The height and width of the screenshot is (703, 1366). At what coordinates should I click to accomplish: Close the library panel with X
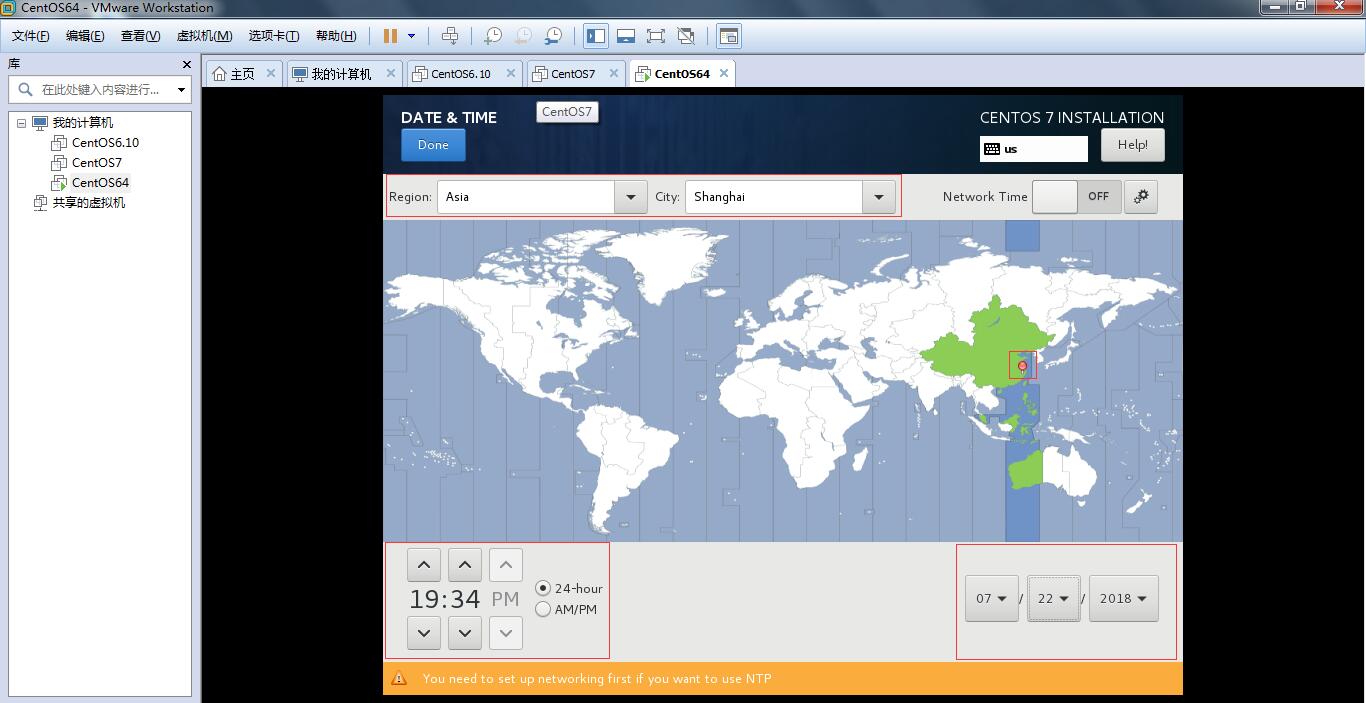tap(186, 64)
